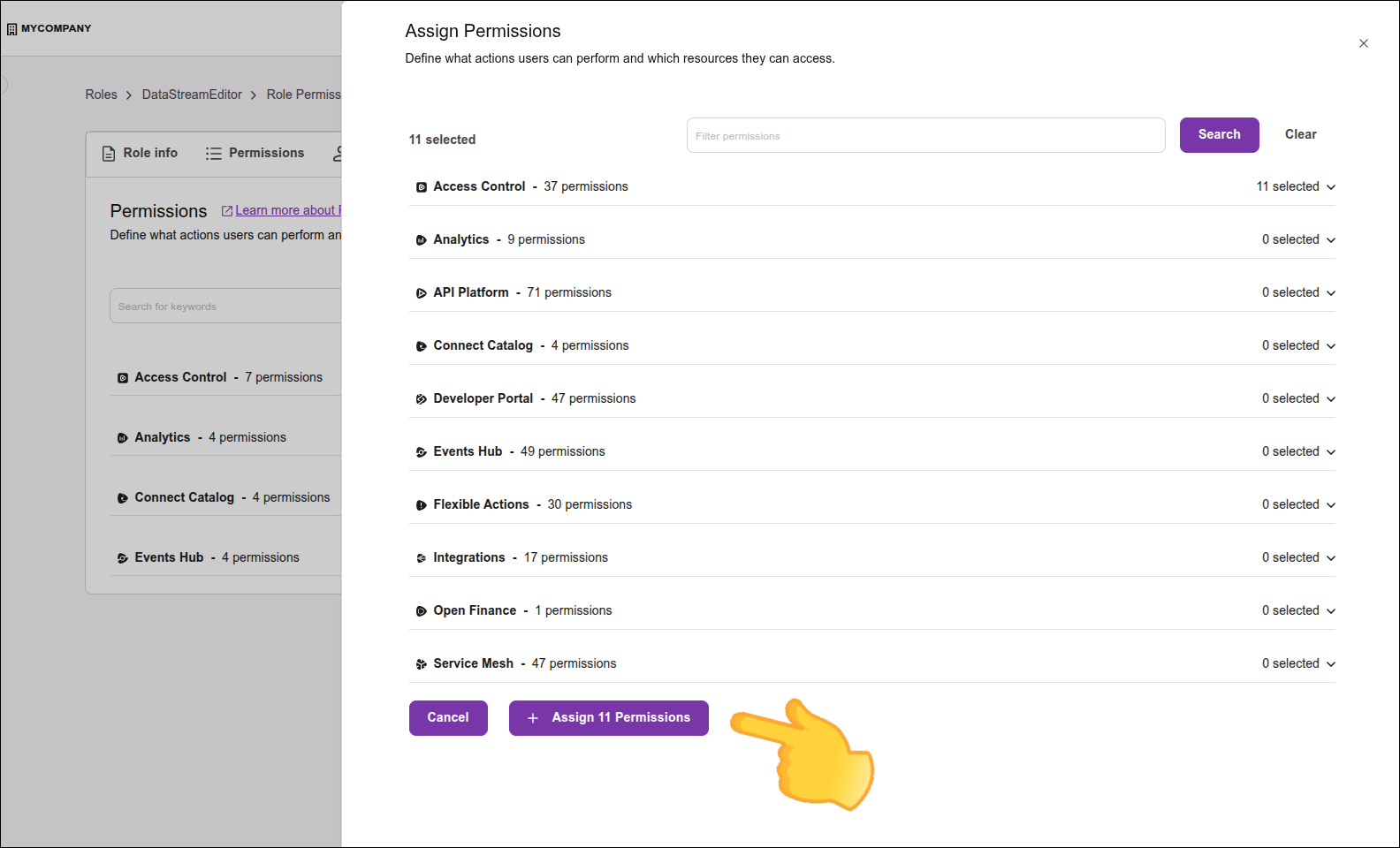1400x848 pixels.
Task: Click the Open Finance icon
Action: coord(421,610)
